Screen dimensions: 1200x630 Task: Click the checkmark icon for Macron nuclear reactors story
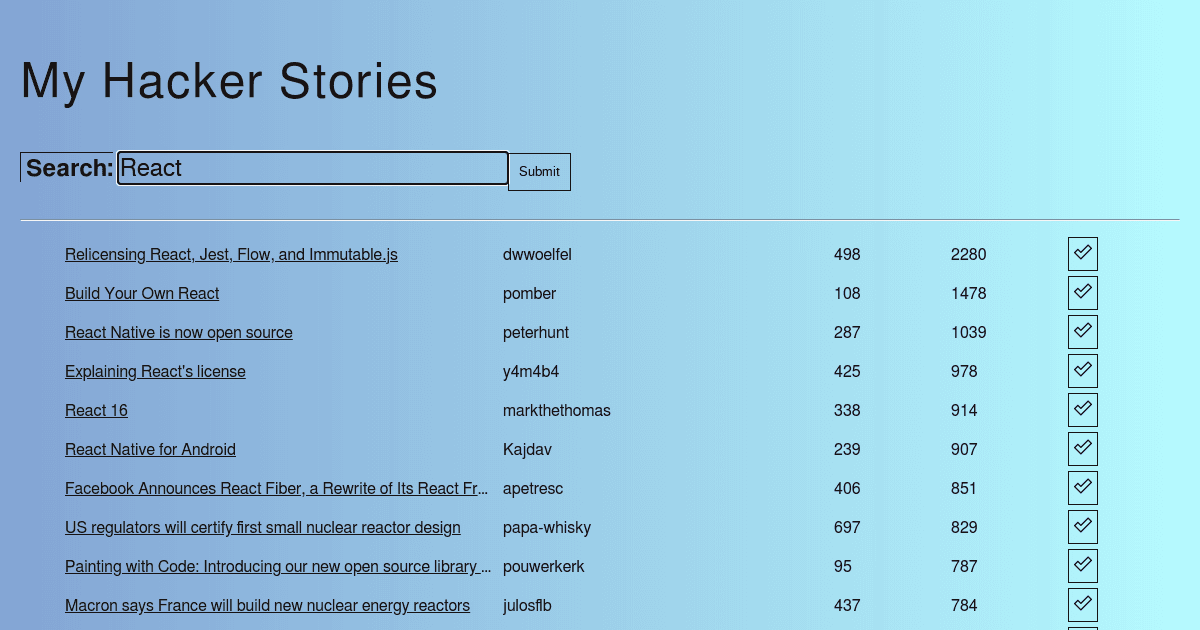tap(1082, 604)
